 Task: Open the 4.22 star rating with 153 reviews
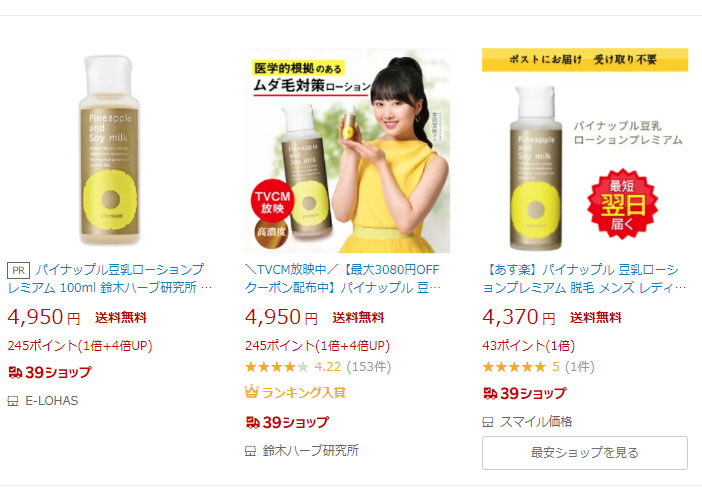pyautogui.click(x=318, y=367)
